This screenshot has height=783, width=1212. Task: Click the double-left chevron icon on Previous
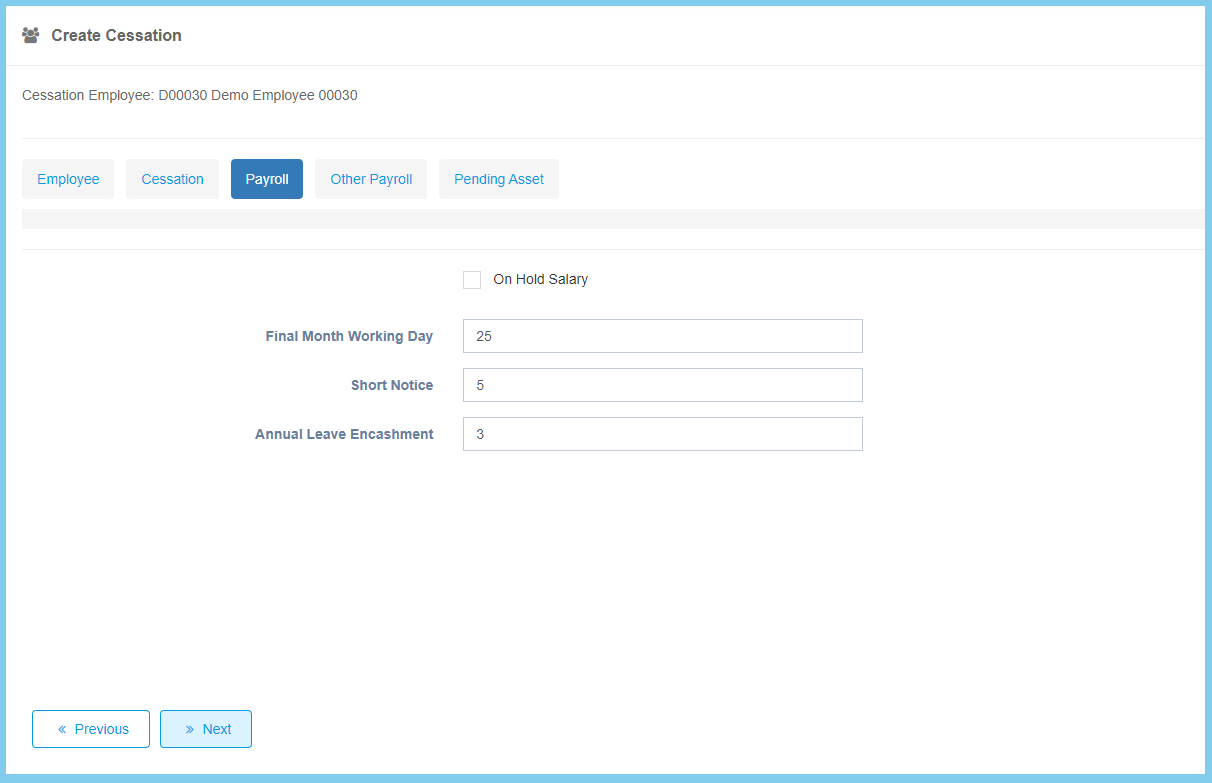[62, 729]
